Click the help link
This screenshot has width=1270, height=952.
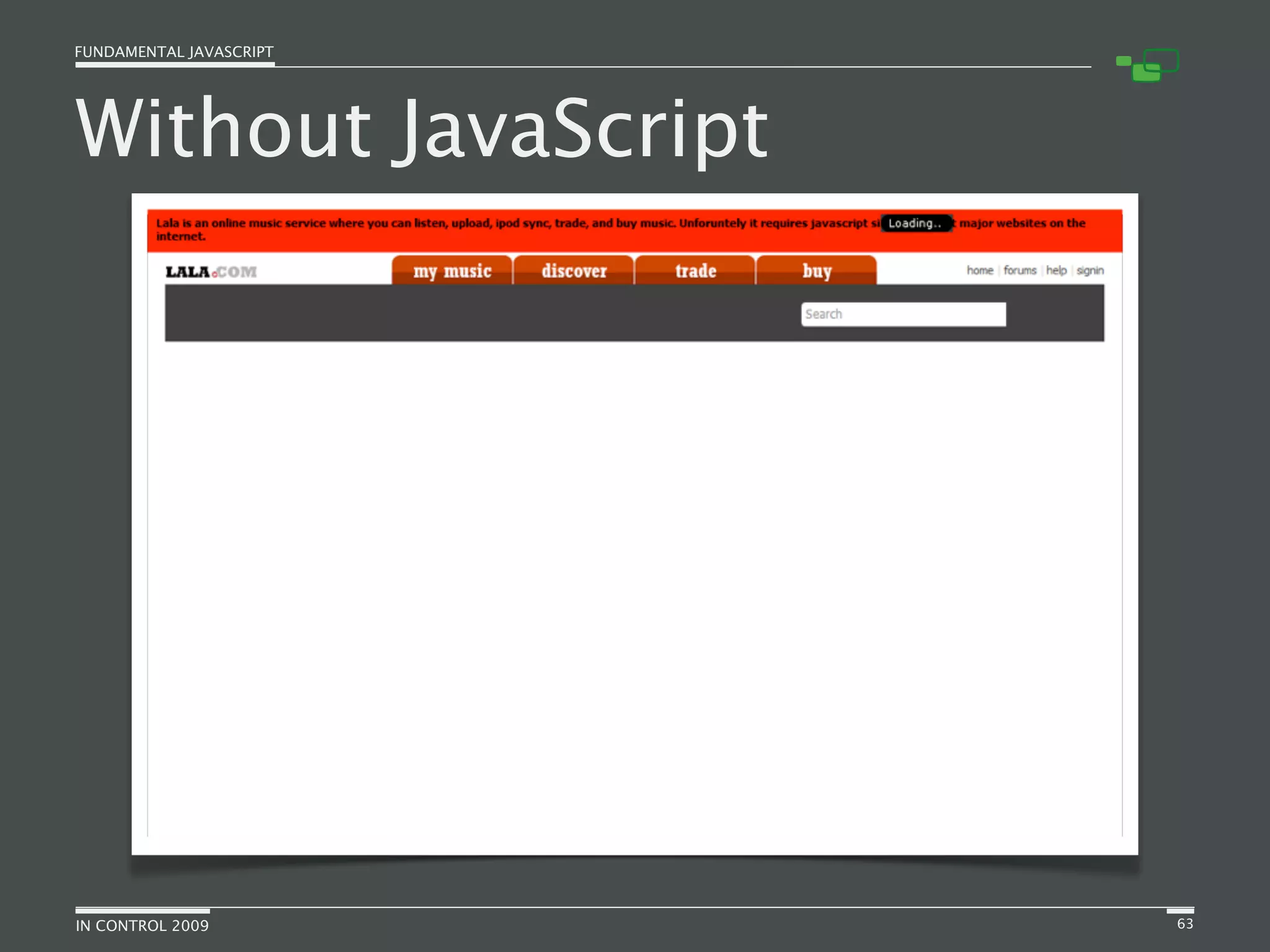(1056, 270)
